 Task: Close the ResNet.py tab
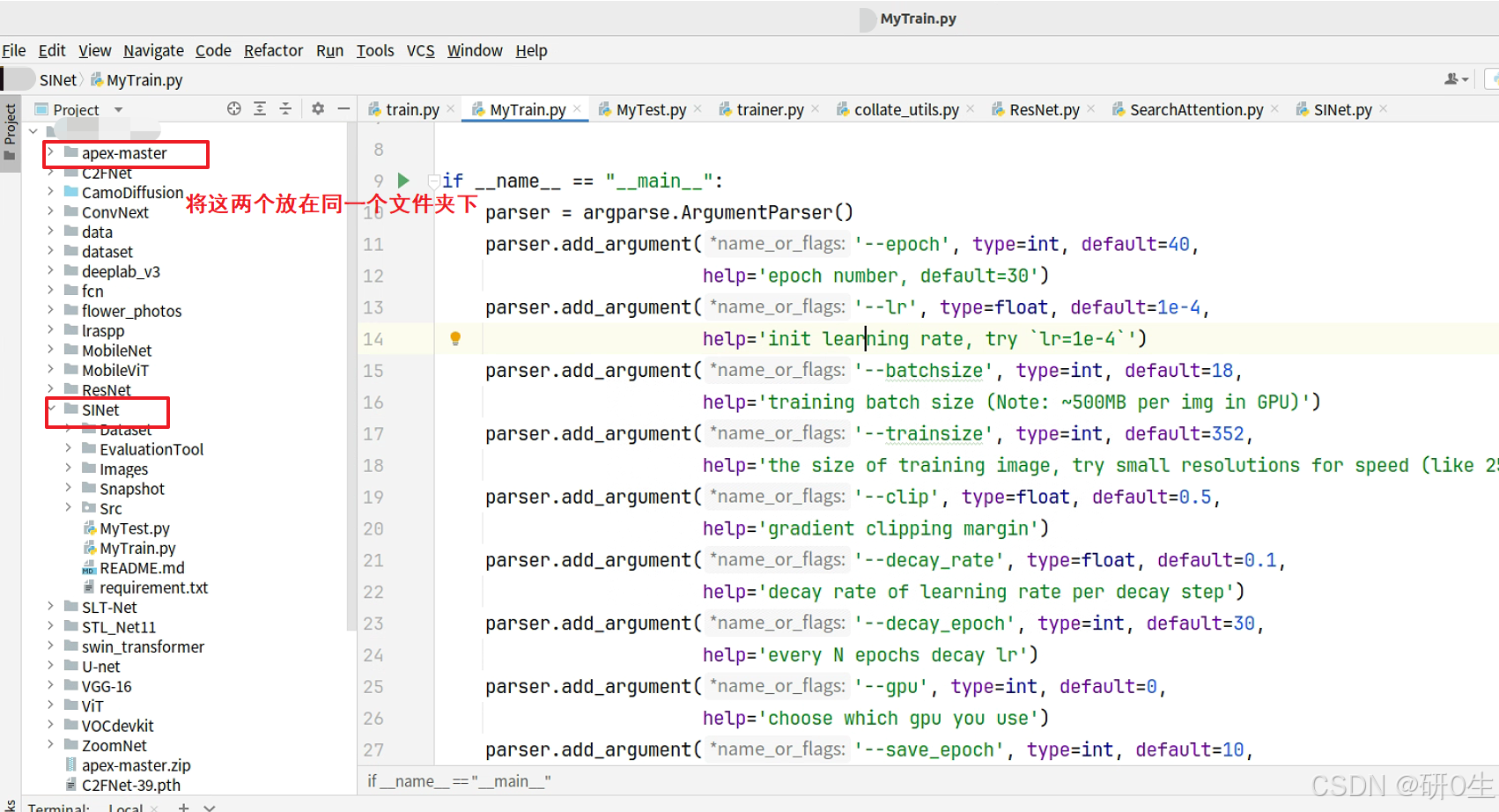[x=1091, y=108]
